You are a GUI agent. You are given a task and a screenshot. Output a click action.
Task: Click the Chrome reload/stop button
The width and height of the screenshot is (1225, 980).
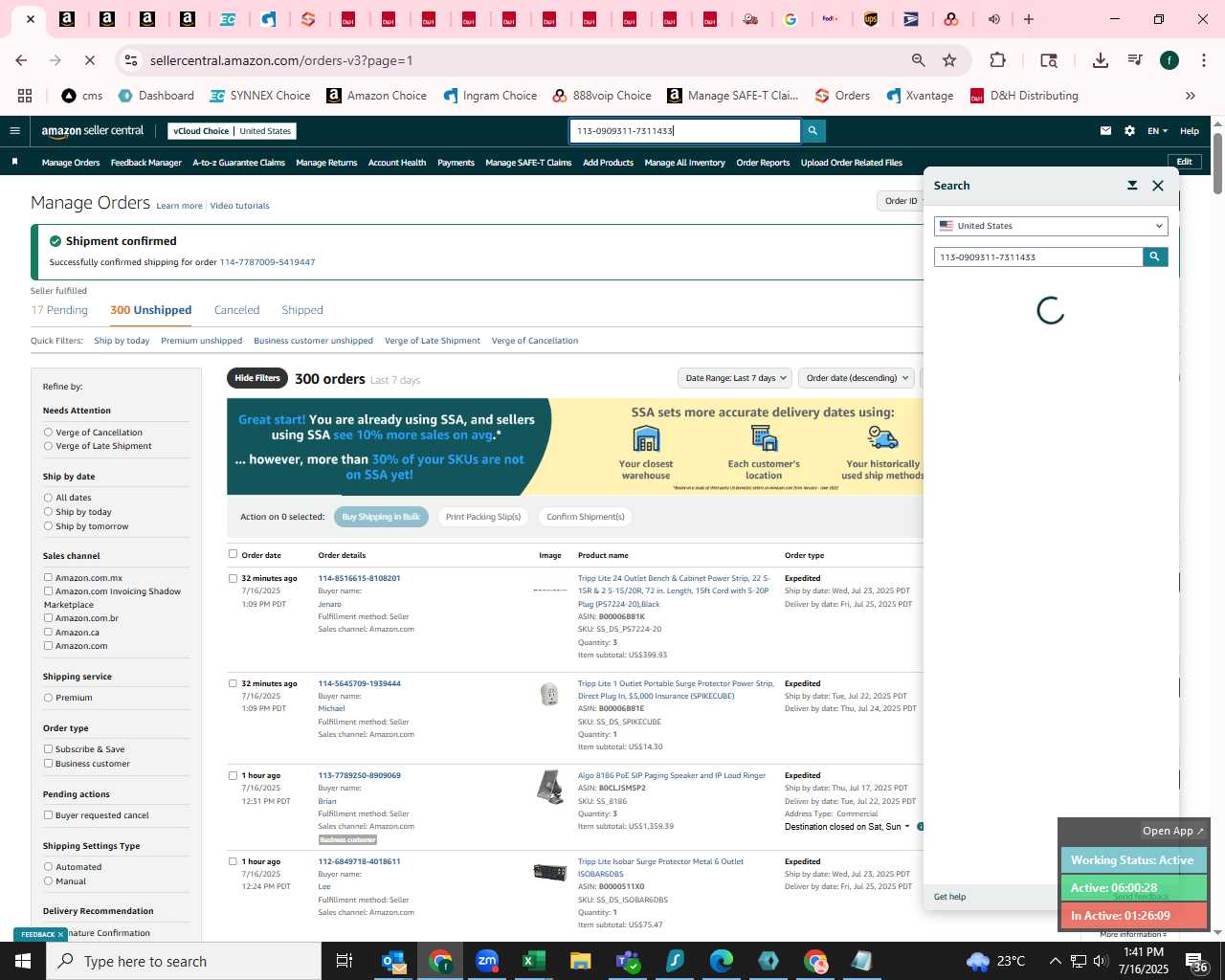tap(89, 60)
